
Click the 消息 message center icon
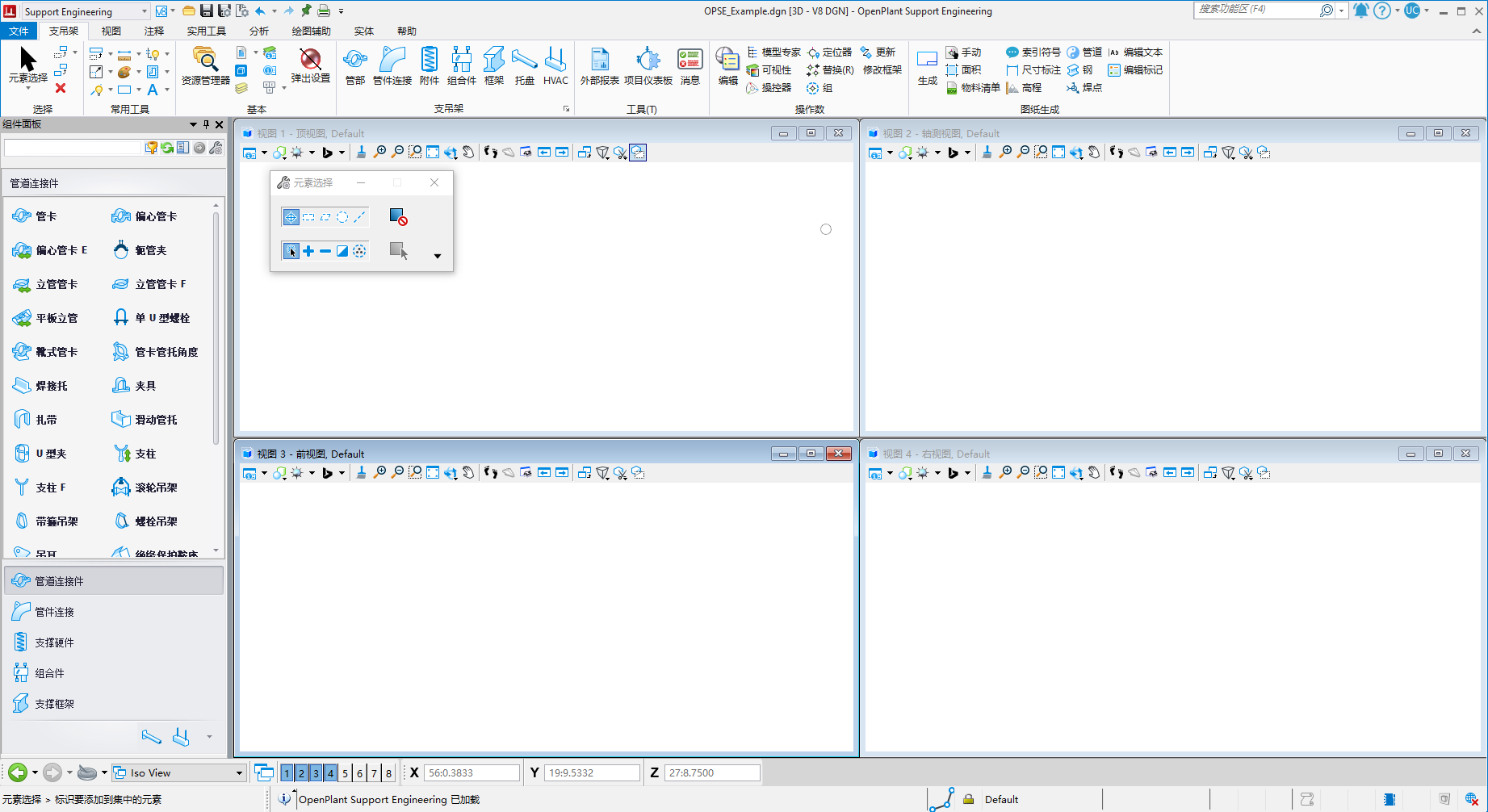[x=690, y=65]
